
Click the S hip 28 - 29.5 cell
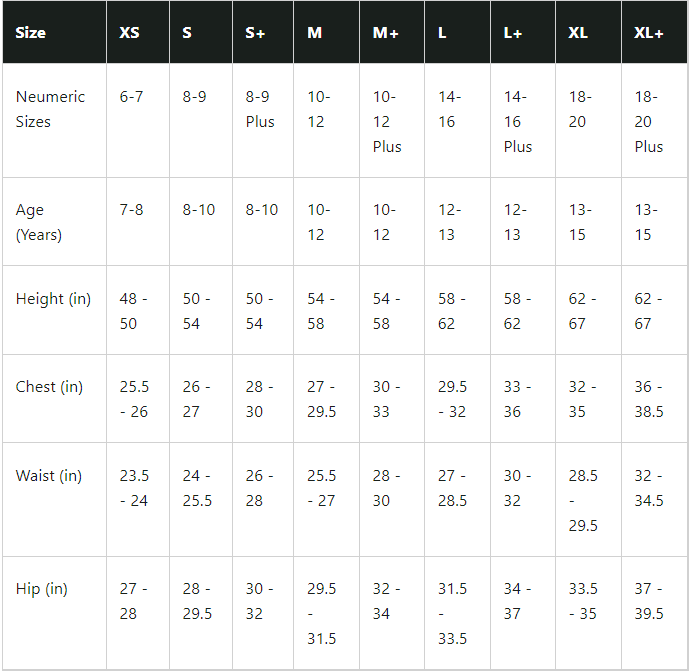coord(197,601)
